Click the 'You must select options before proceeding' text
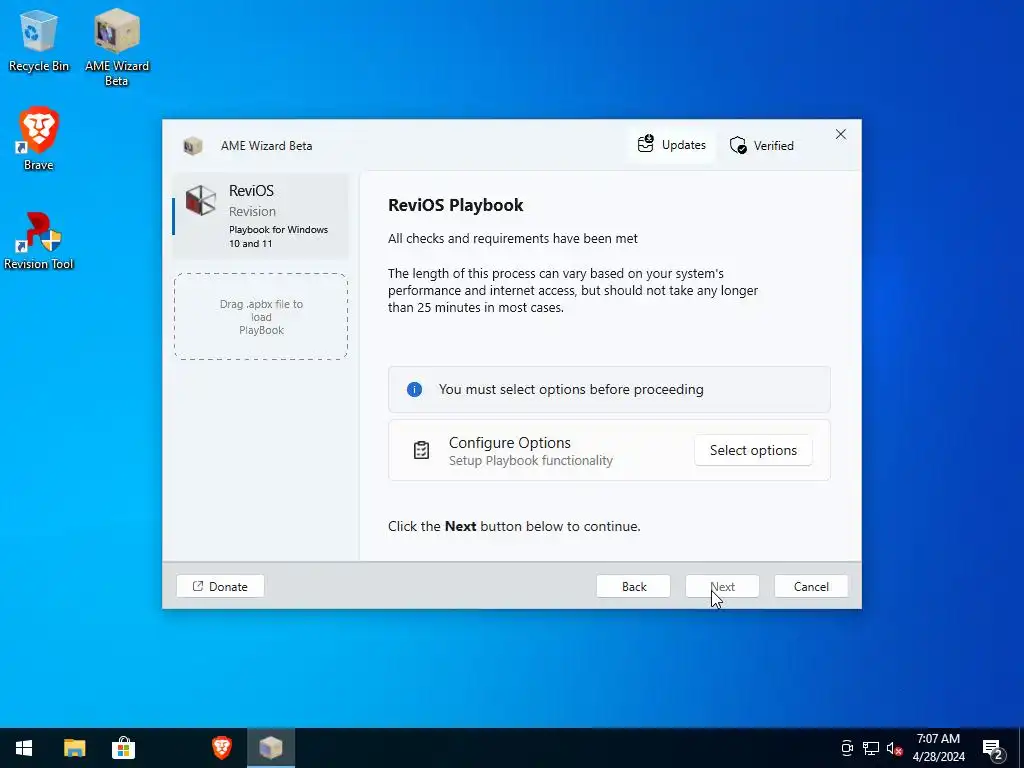The width and height of the screenshot is (1024, 768). [571, 389]
